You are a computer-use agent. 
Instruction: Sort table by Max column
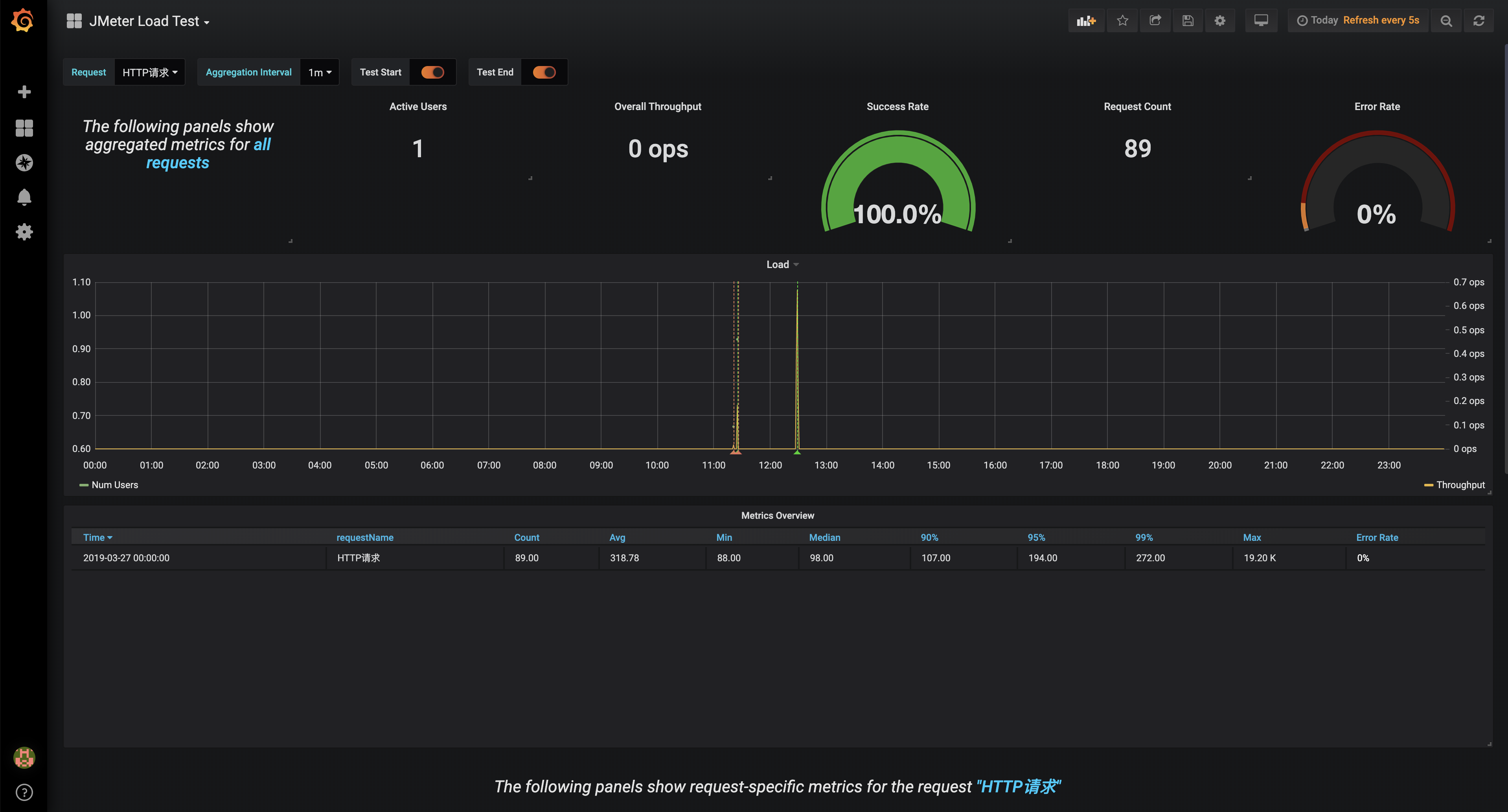tap(1252, 537)
